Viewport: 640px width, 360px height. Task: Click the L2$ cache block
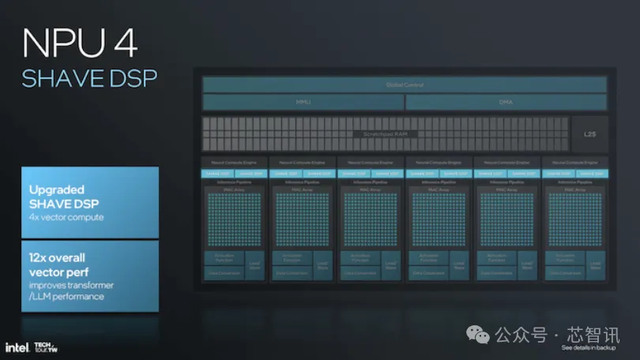tap(590, 134)
